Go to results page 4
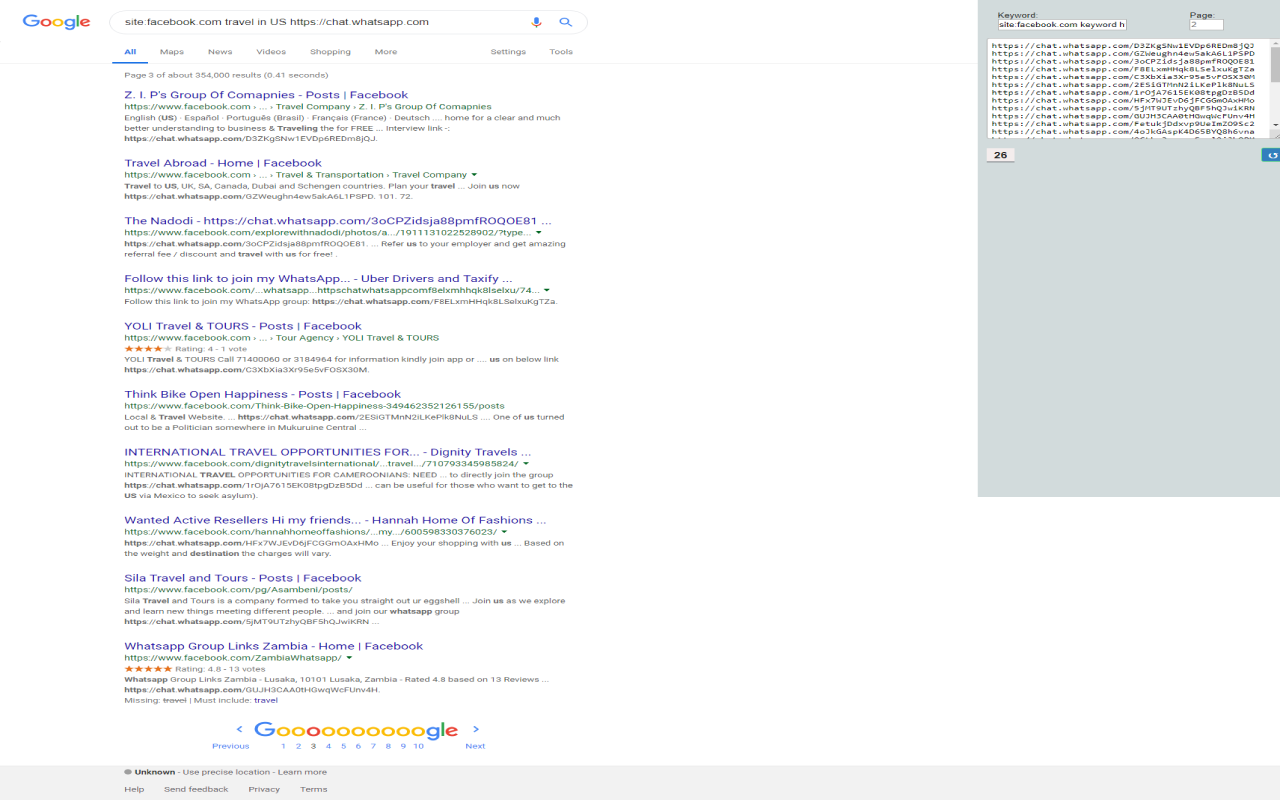The height and width of the screenshot is (800, 1280). (x=328, y=746)
